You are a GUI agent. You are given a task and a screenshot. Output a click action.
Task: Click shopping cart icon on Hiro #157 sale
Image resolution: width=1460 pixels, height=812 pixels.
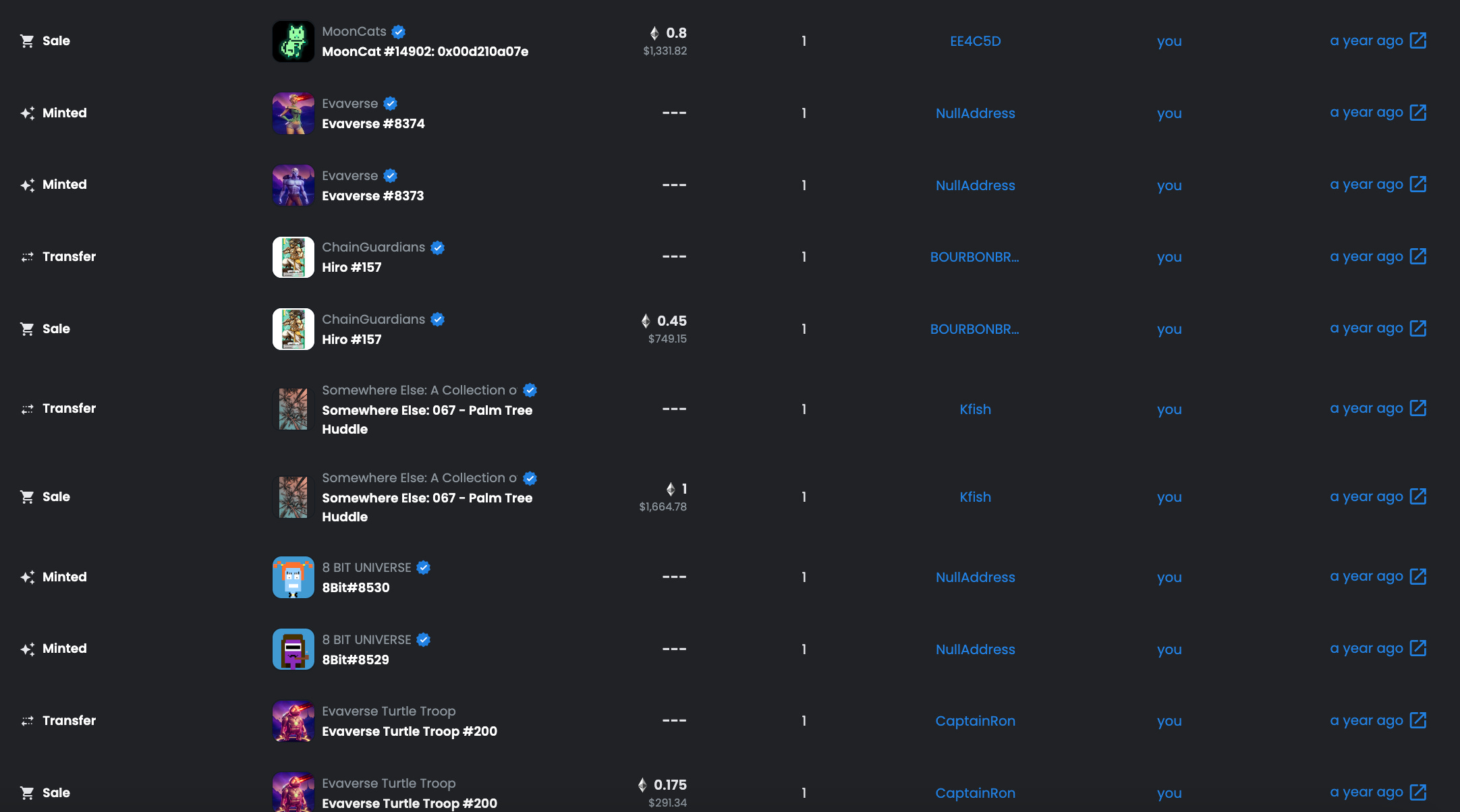pyautogui.click(x=27, y=329)
